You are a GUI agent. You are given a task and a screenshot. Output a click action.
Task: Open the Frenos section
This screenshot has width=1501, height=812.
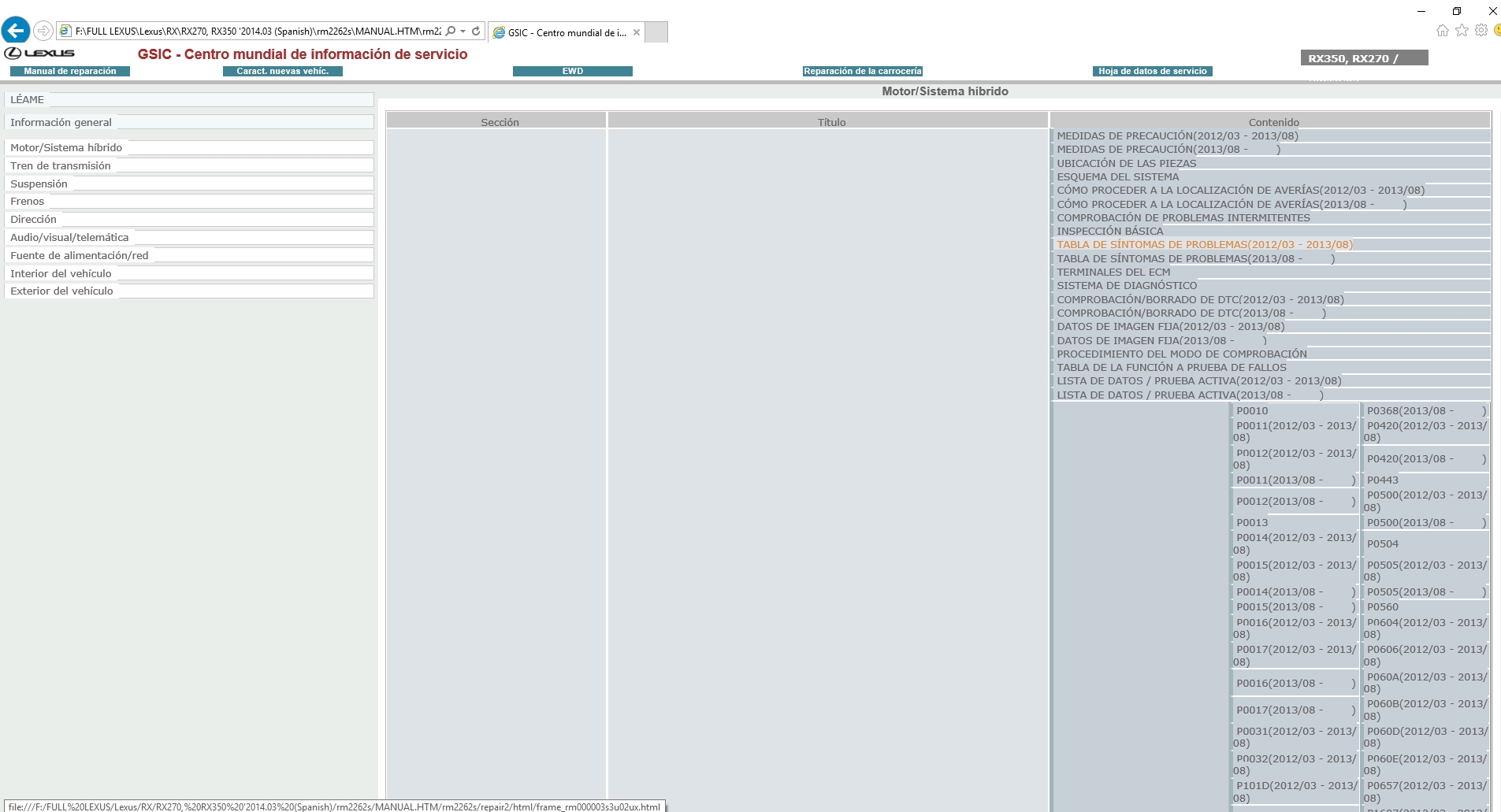click(x=189, y=201)
